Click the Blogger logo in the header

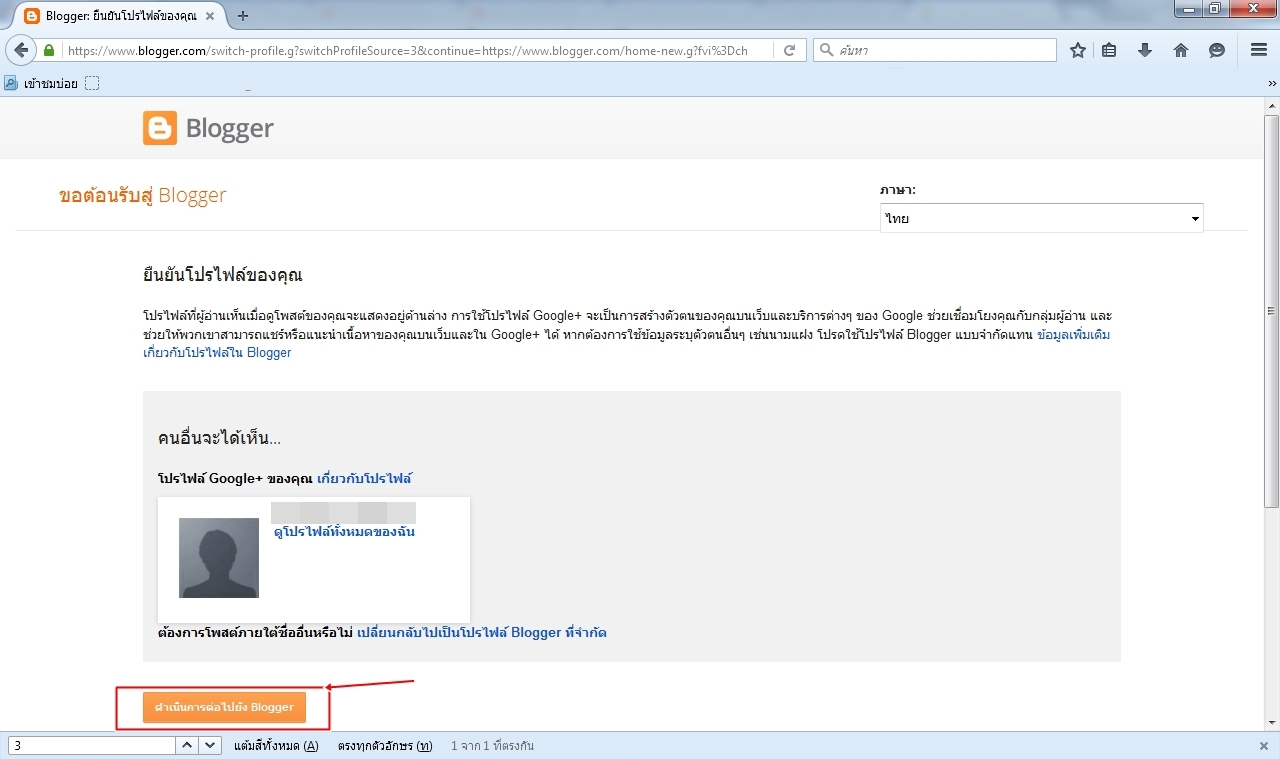pyautogui.click(x=208, y=128)
